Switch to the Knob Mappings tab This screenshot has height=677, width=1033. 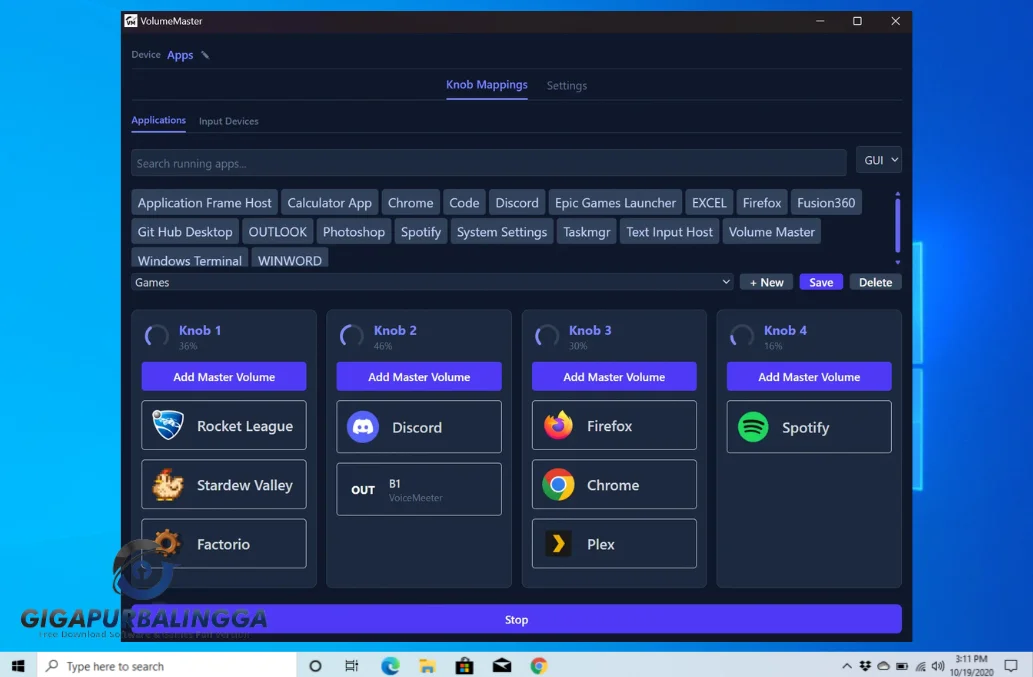487,85
